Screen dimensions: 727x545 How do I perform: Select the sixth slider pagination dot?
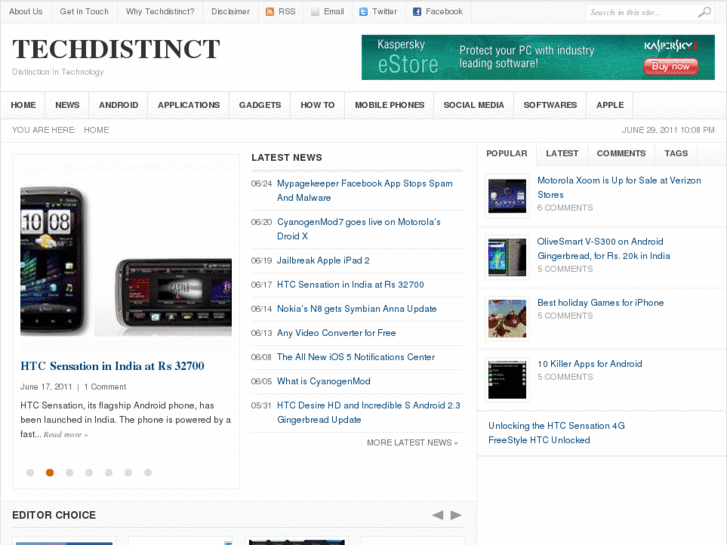point(128,473)
